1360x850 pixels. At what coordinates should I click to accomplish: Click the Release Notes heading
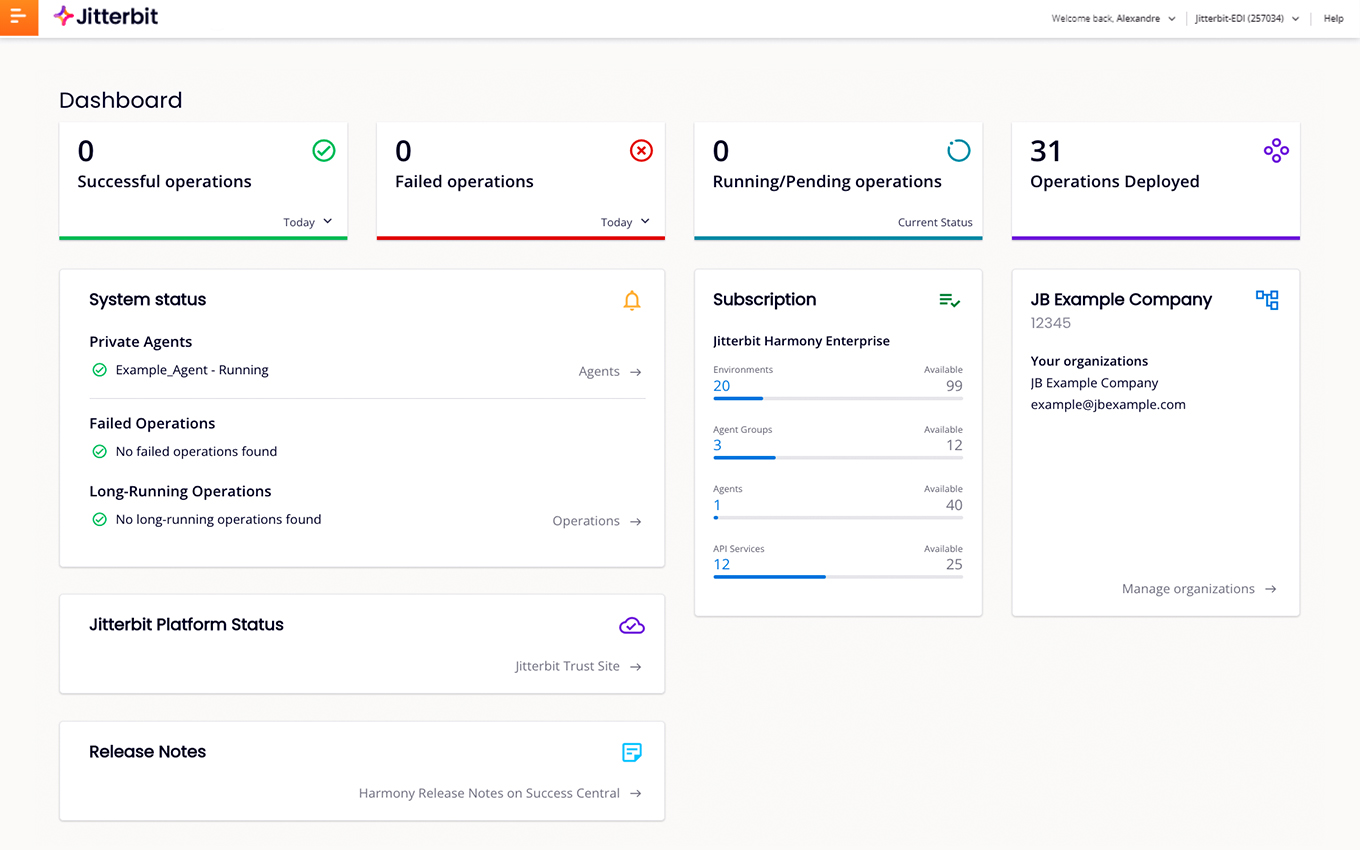coord(147,752)
